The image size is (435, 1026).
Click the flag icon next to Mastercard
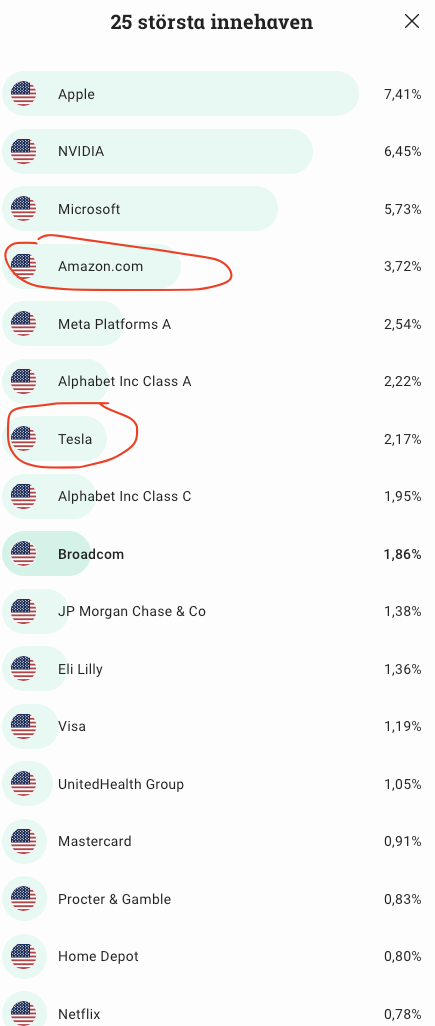point(24,841)
